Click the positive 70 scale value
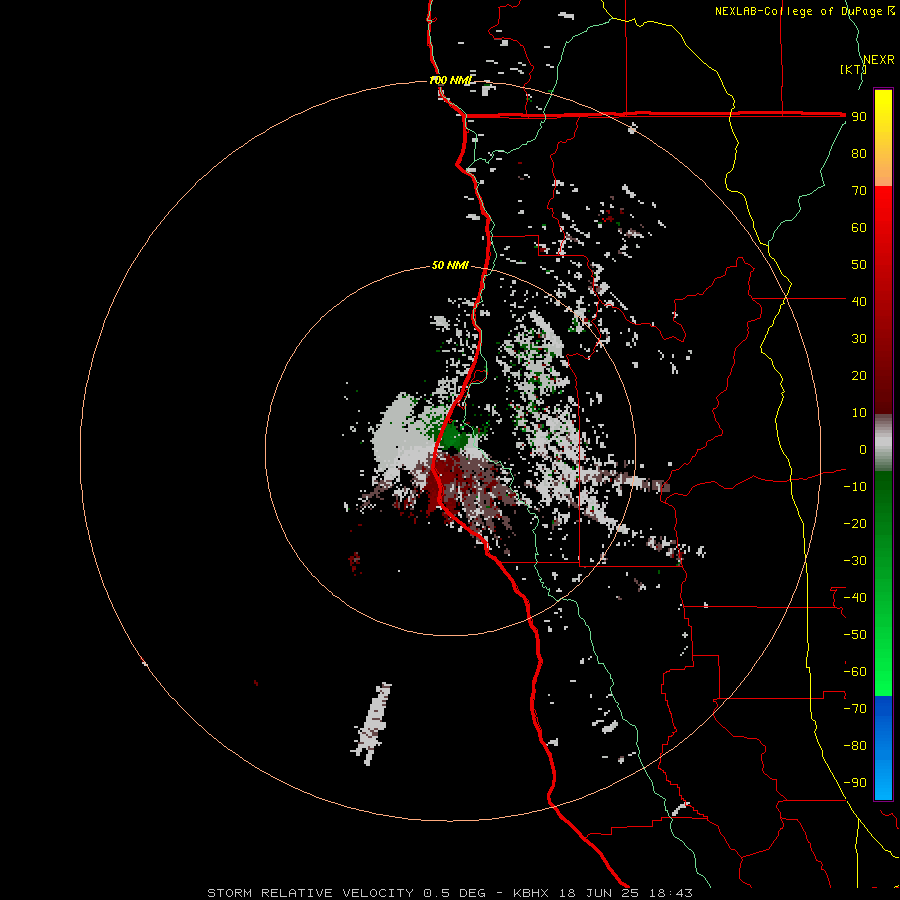This screenshot has width=900, height=900. coord(859,191)
